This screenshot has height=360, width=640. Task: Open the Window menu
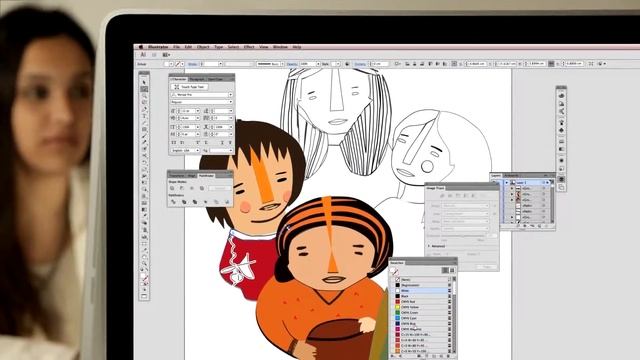280,47
